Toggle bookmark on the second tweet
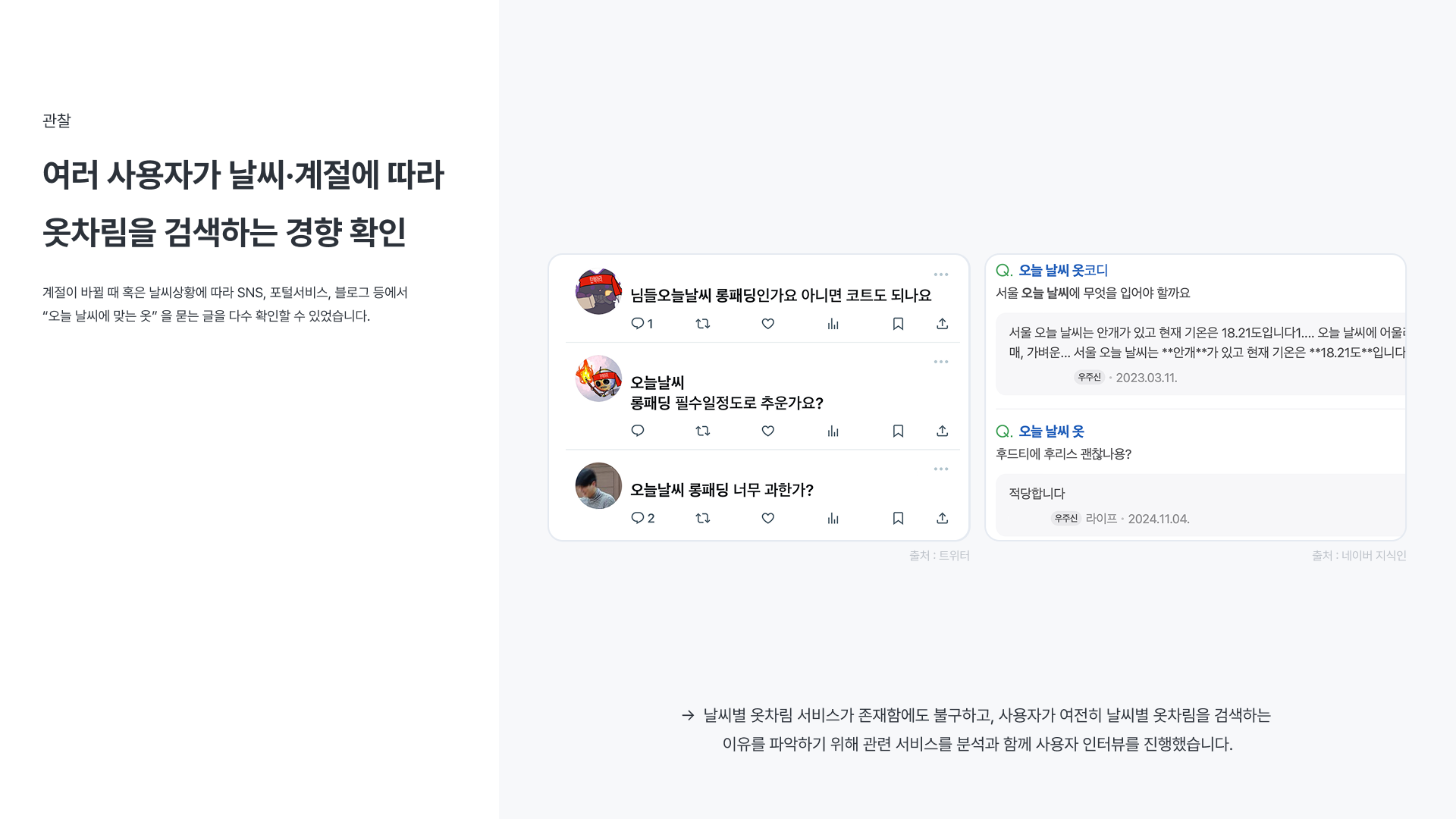Image resolution: width=1456 pixels, height=819 pixels. tap(898, 431)
